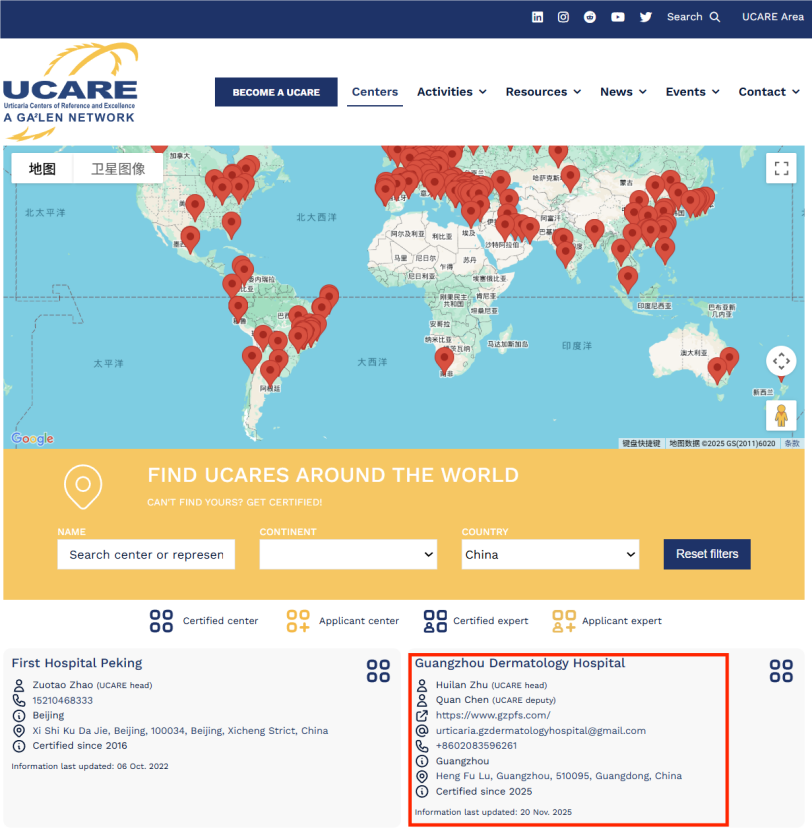
Task: Click the Become a UCARE button
Action: click(x=276, y=92)
